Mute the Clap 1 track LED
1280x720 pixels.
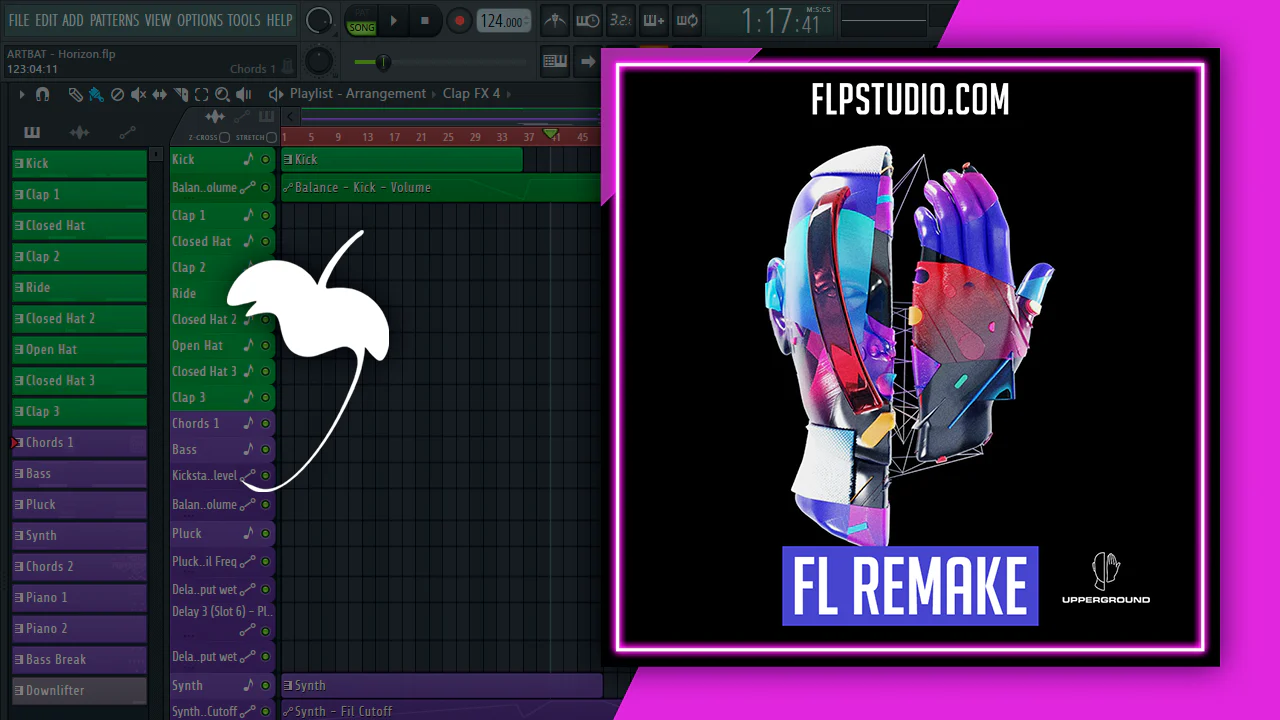pos(265,215)
